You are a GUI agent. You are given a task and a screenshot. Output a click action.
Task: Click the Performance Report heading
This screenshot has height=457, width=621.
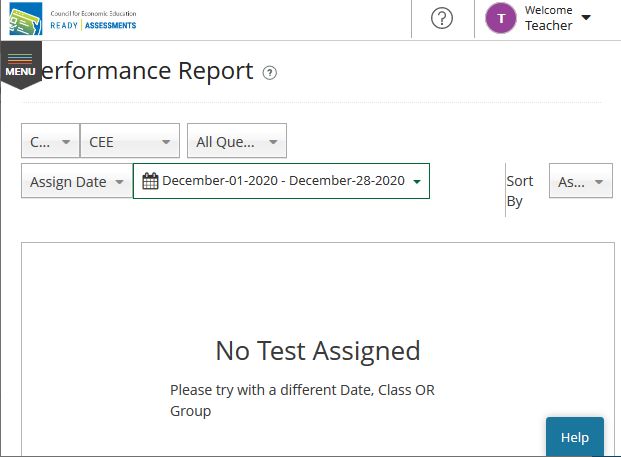pyautogui.click(x=147, y=71)
